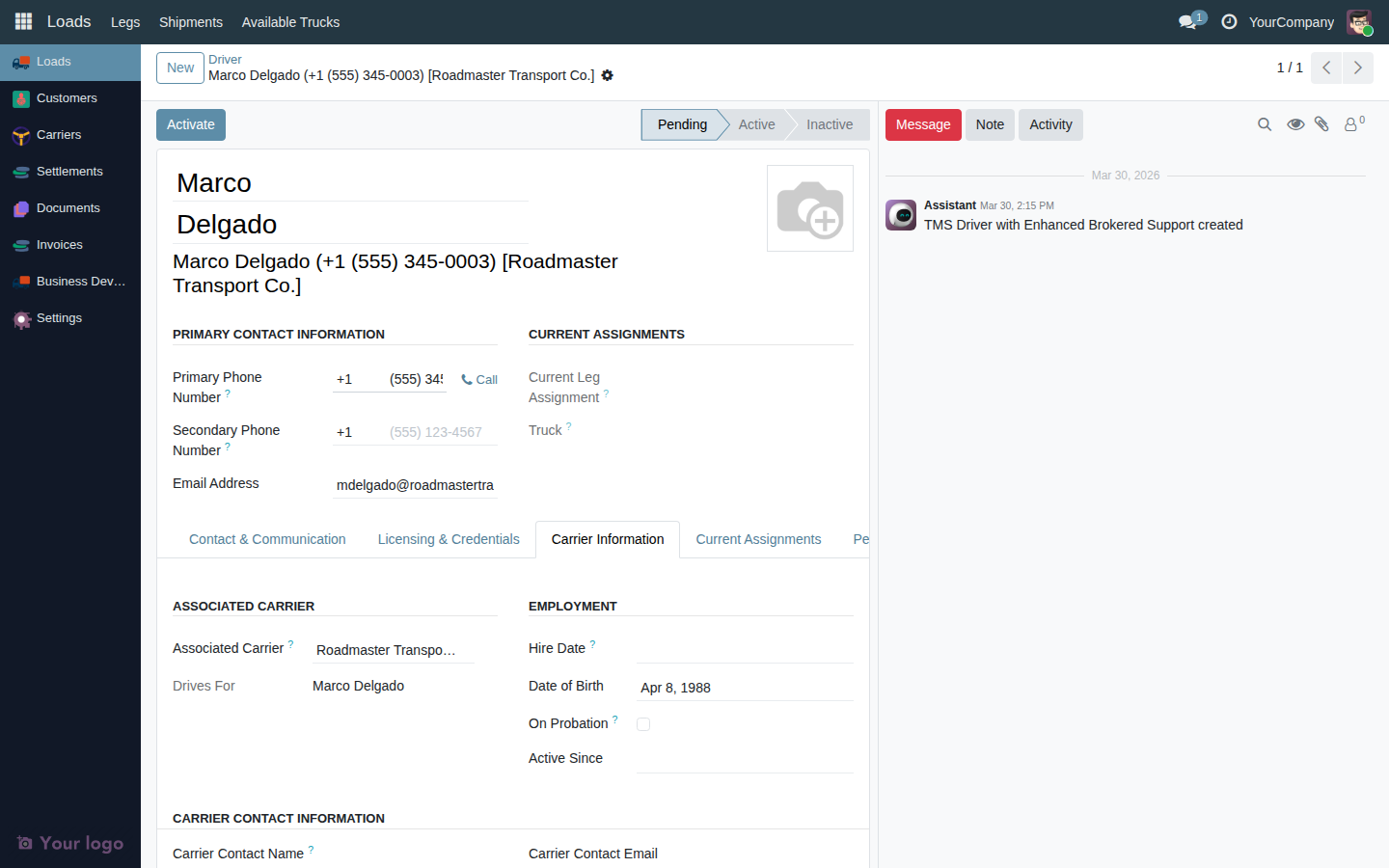Go to previous record arrow
The width and height of the screenshot is (1389, 868).
point(1326,68)
